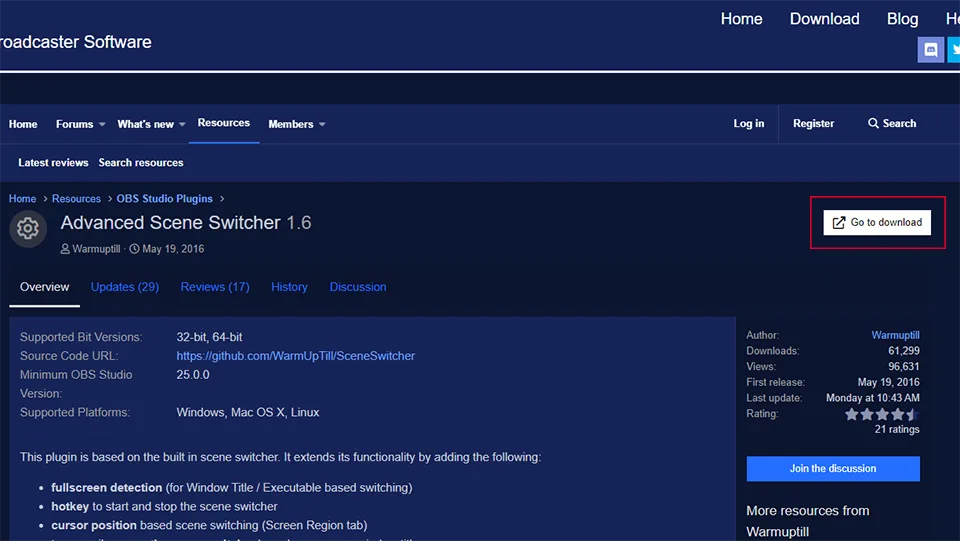Image resolution: width=960 pixels, height=541 pixels.
Task: Switch to the Discussion tab
Action: (358, 287)
